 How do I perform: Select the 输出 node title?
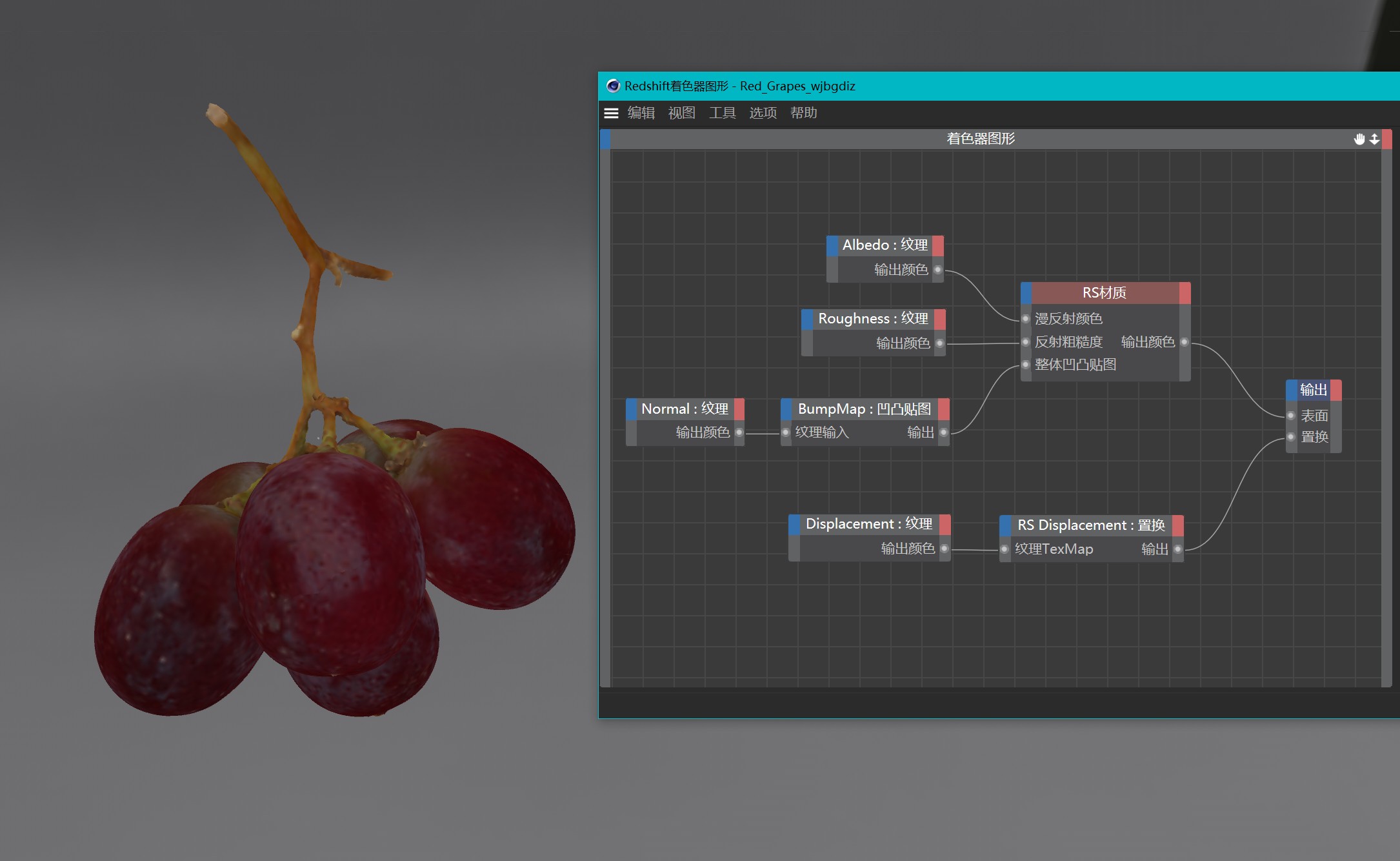[1314, 390]
